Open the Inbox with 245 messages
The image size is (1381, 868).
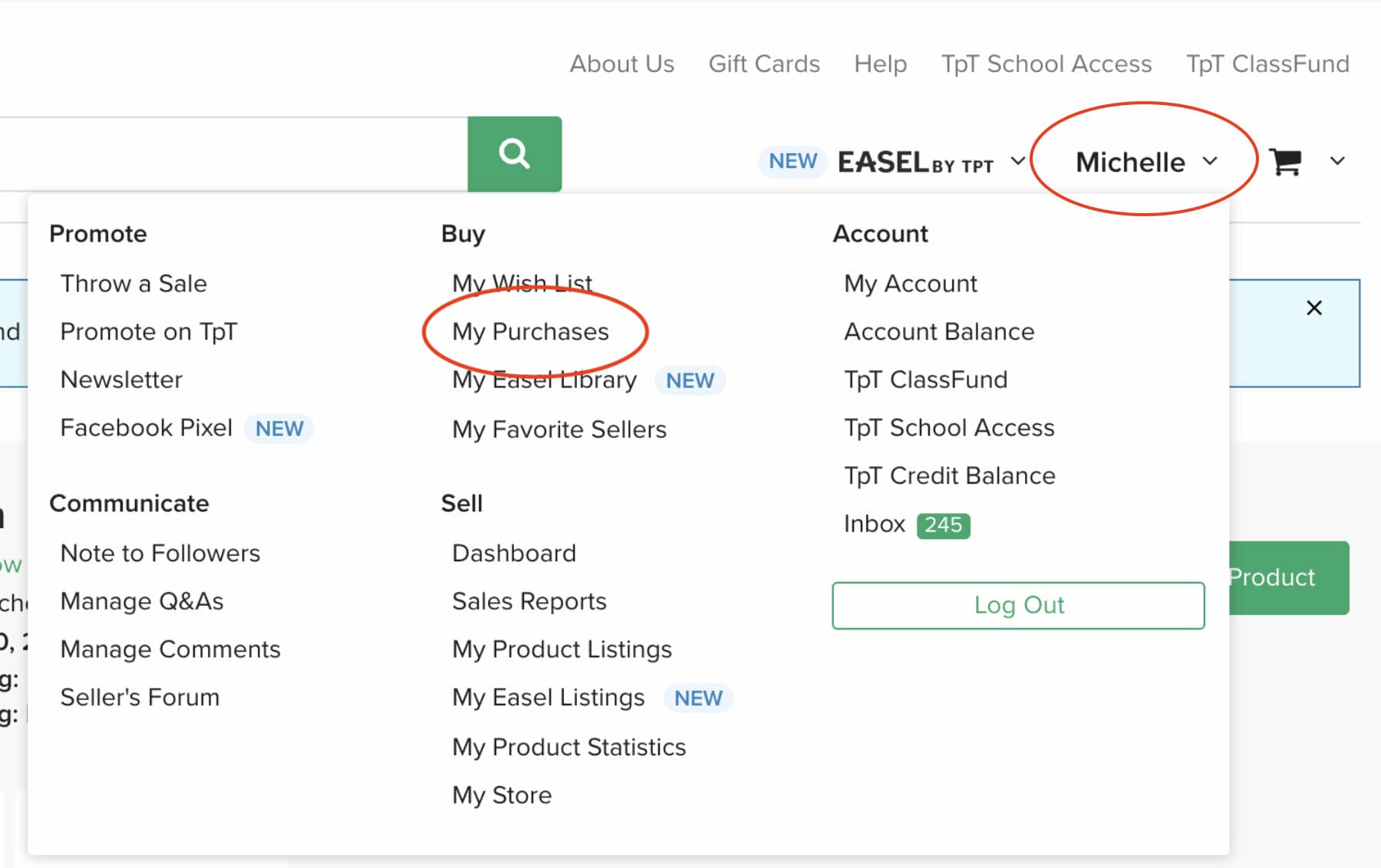(875, 524)
